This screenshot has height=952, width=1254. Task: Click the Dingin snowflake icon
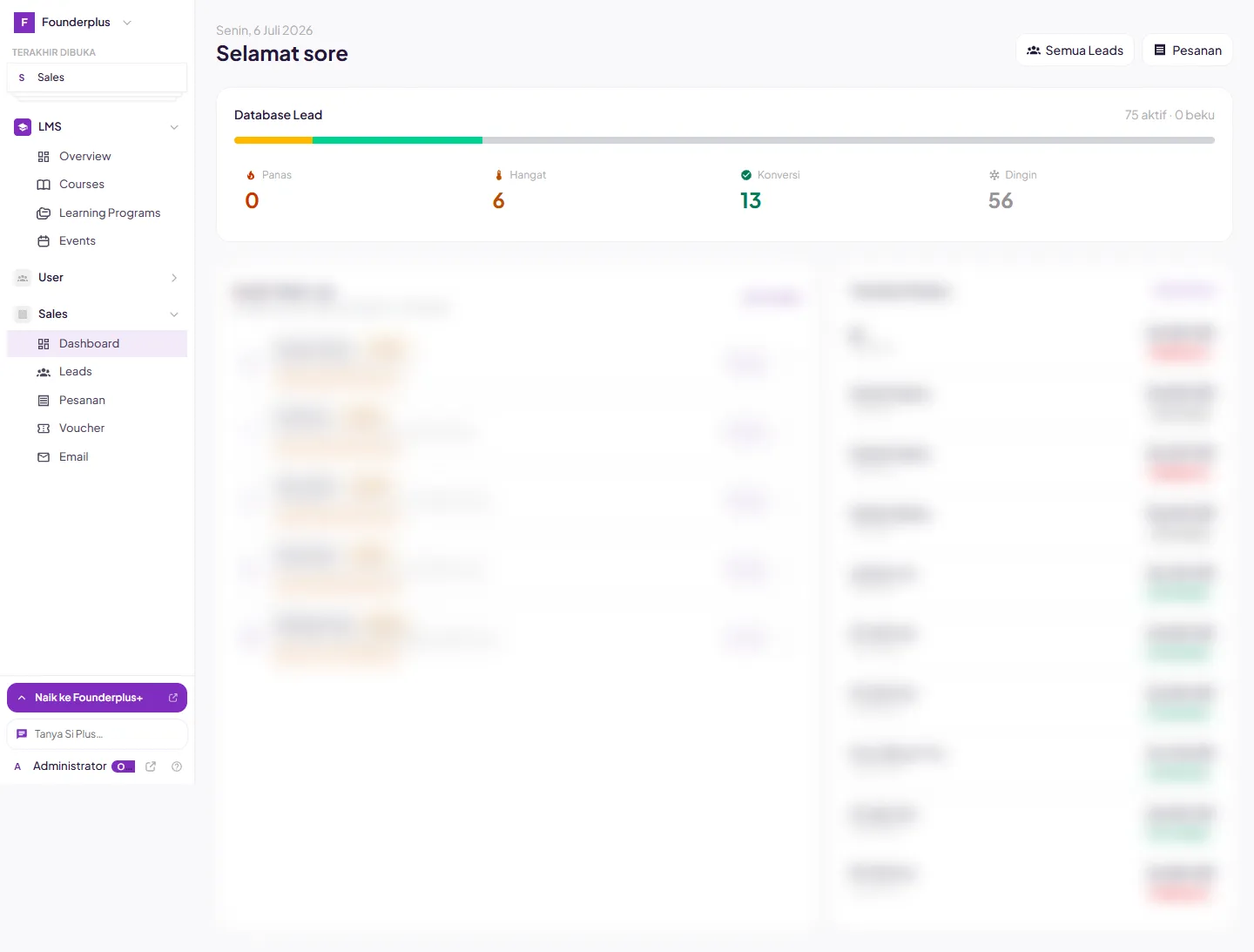[x=994, y=175]
